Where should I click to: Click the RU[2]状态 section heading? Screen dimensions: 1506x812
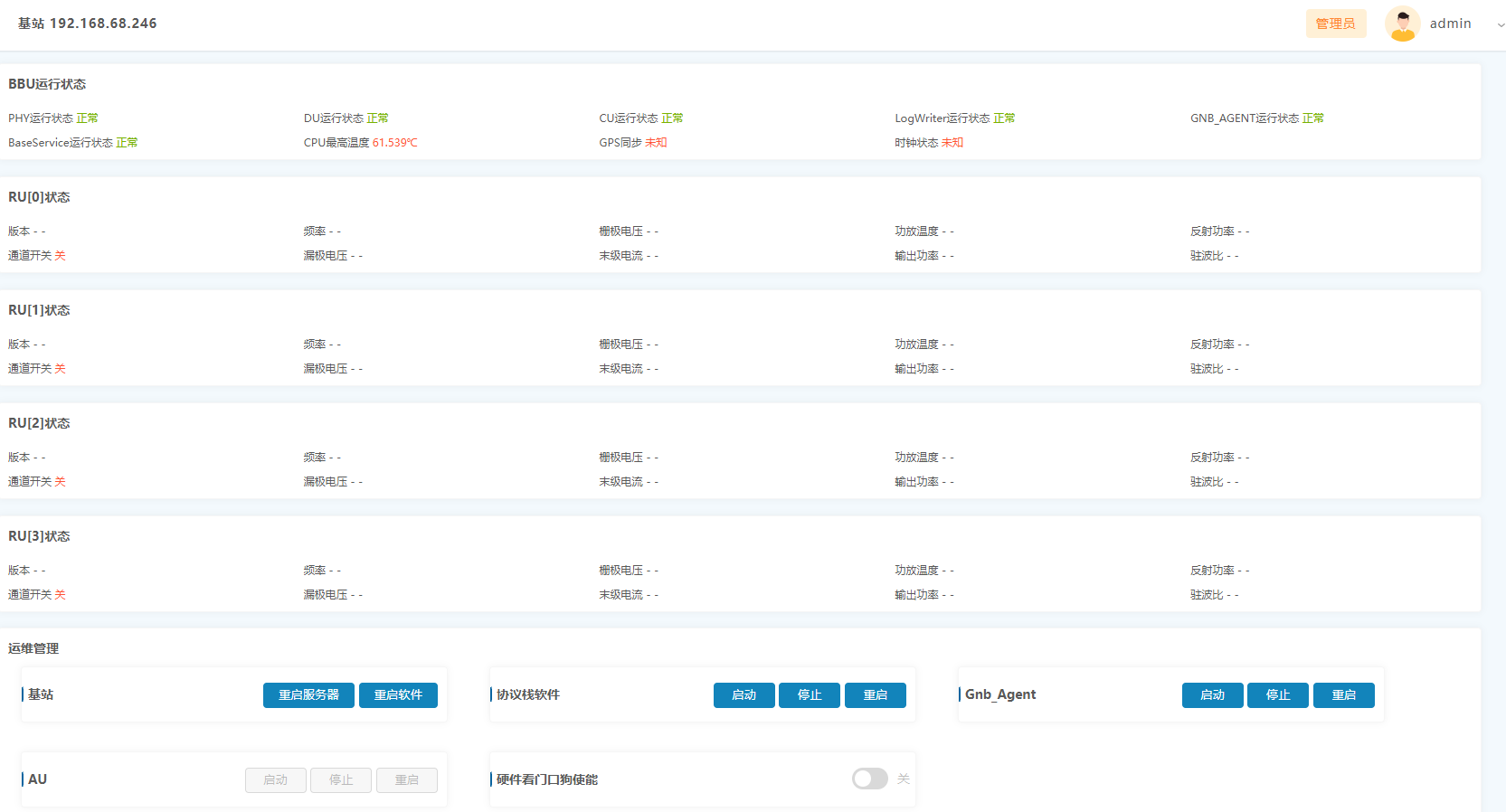(x=39, y=423)
